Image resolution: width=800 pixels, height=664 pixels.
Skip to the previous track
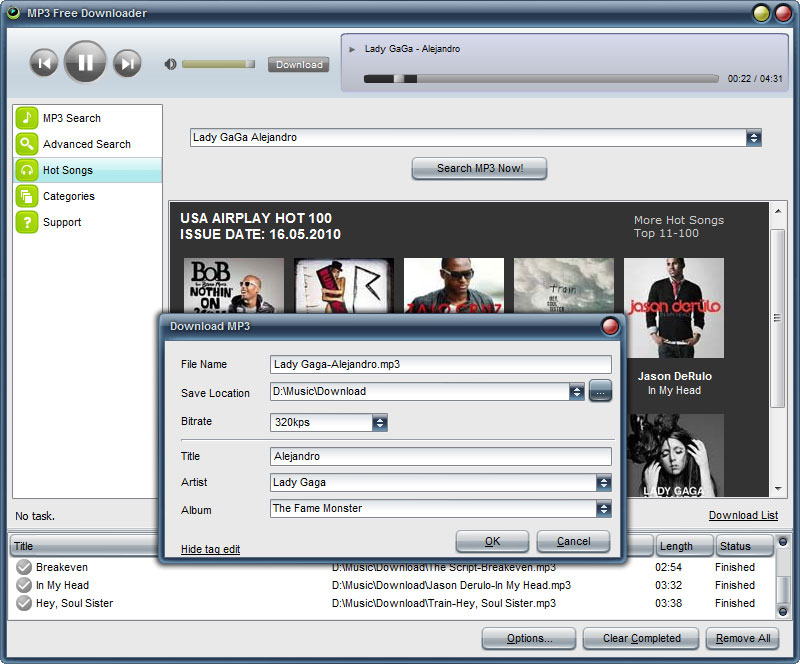click(x=44, y=61)
